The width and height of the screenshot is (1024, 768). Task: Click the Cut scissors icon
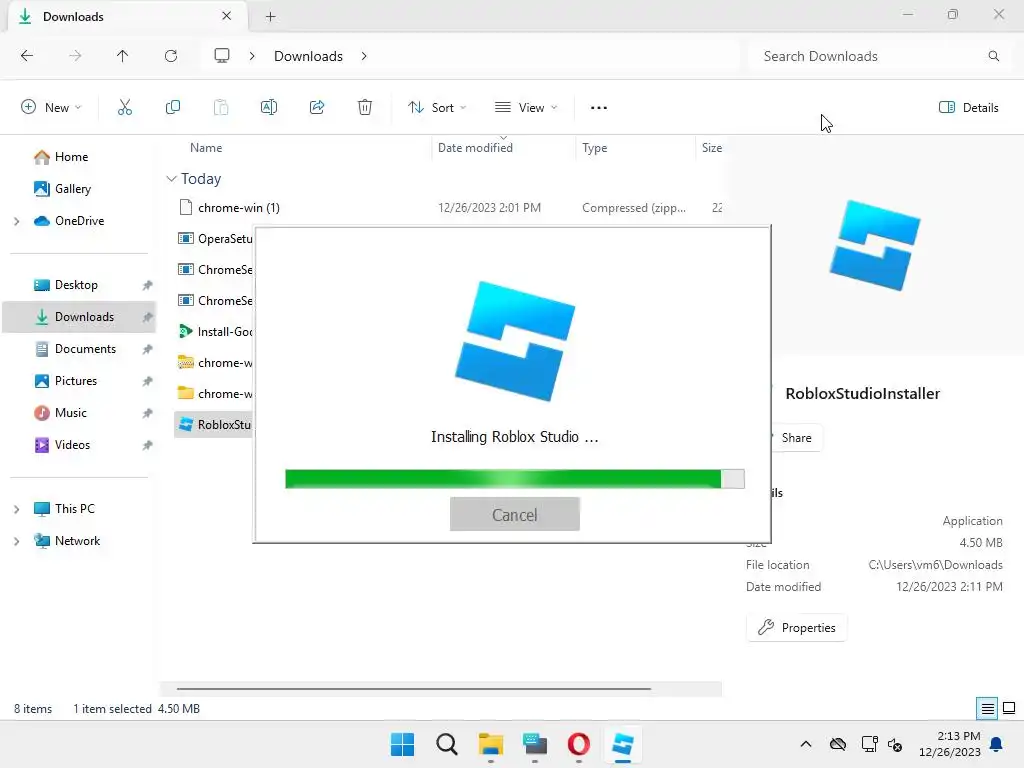click(x=125, y=107)
